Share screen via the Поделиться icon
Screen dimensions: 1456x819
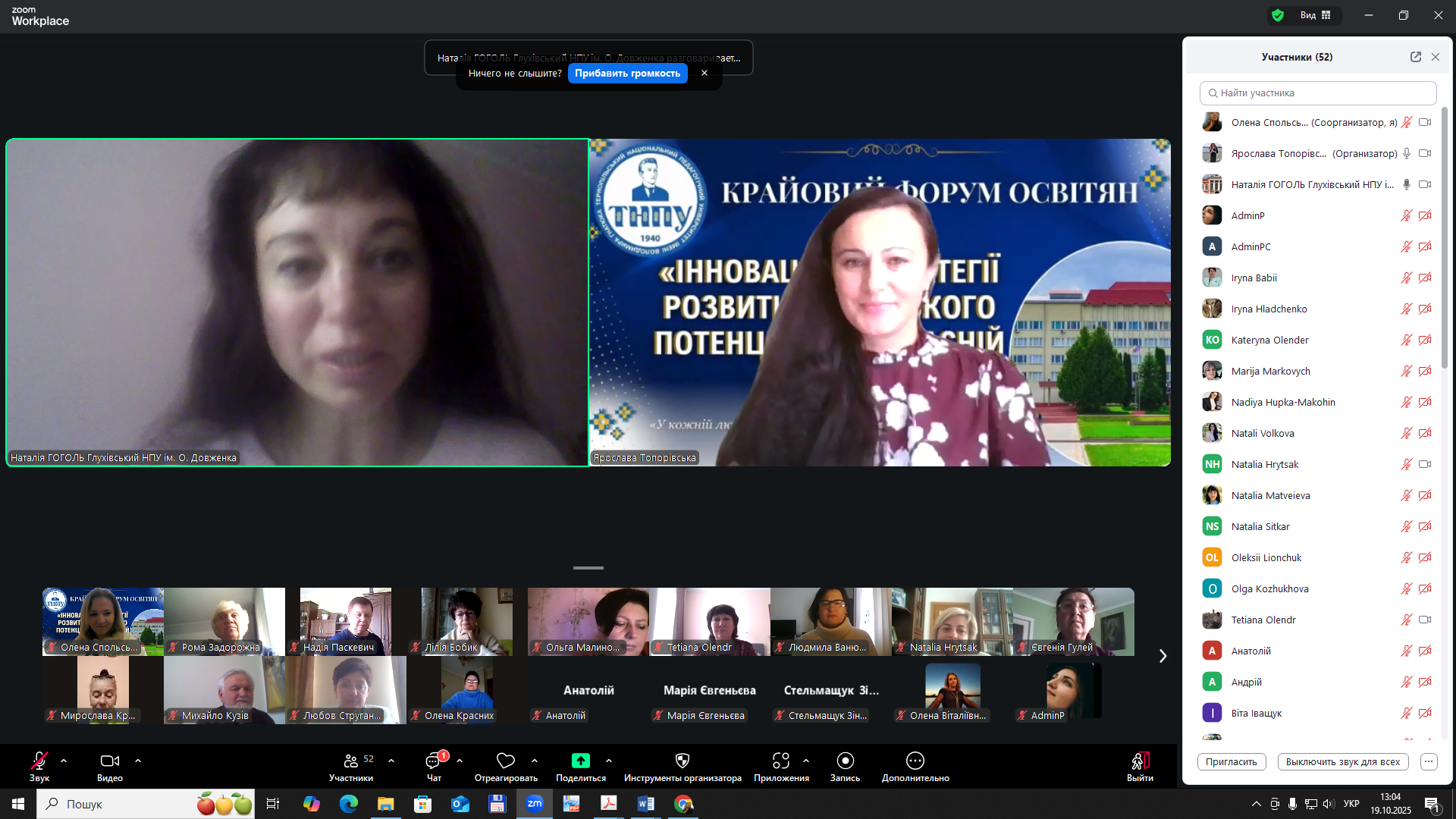click(580, 762)
